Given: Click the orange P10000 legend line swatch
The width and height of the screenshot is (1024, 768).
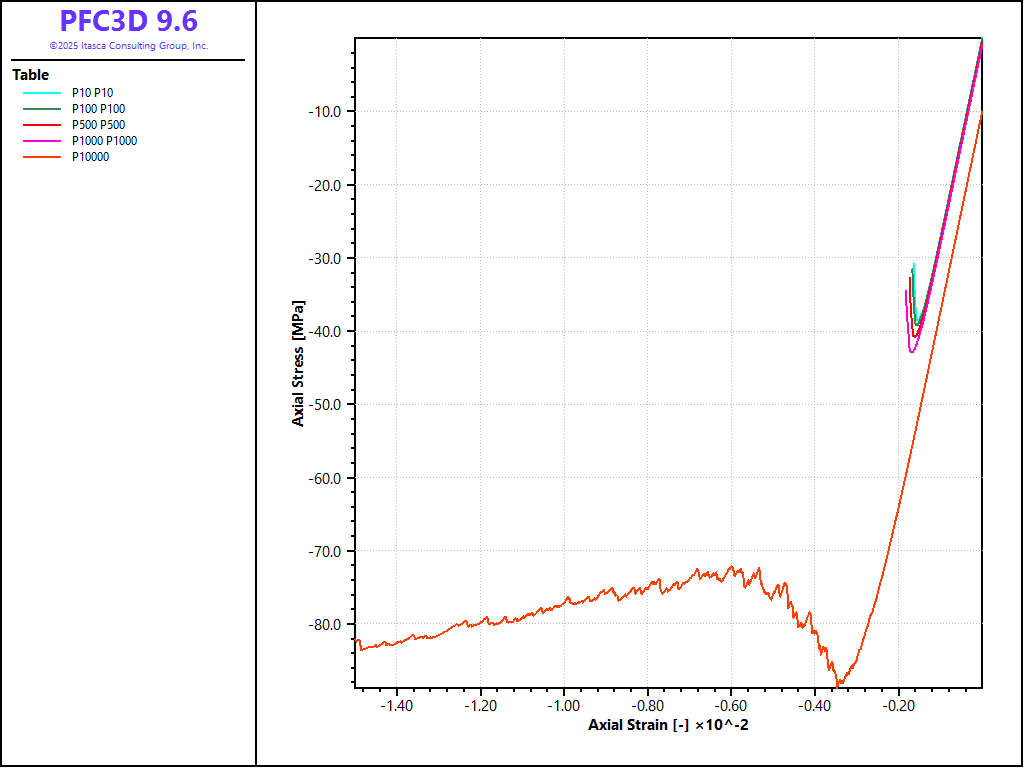Looking at the screenshot, I should (41, 157).
